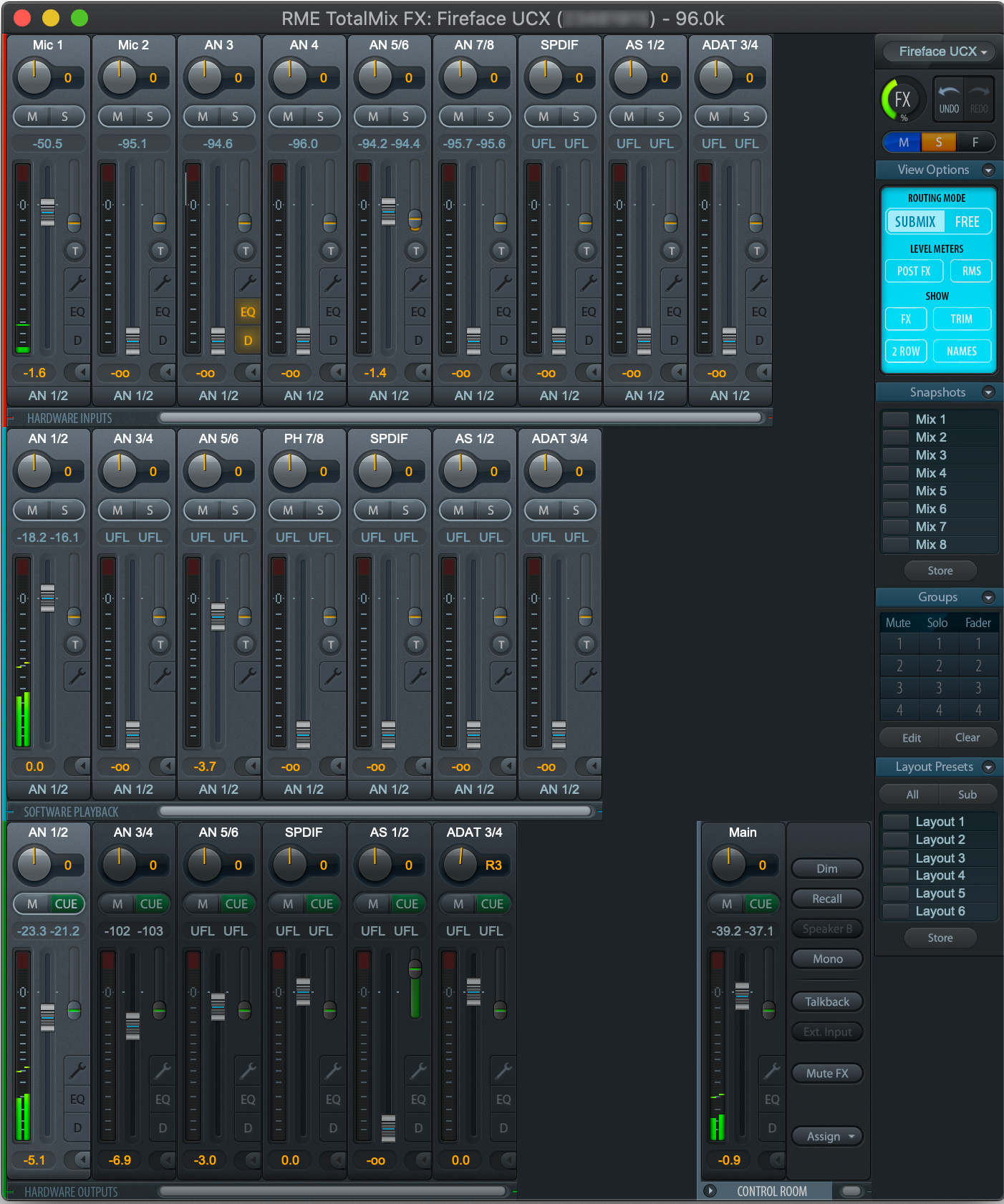Toggle trim T icon on SPDIF input channel
The height and width of the screenshot is (1204, 1004).
click(x=587, y=251)
